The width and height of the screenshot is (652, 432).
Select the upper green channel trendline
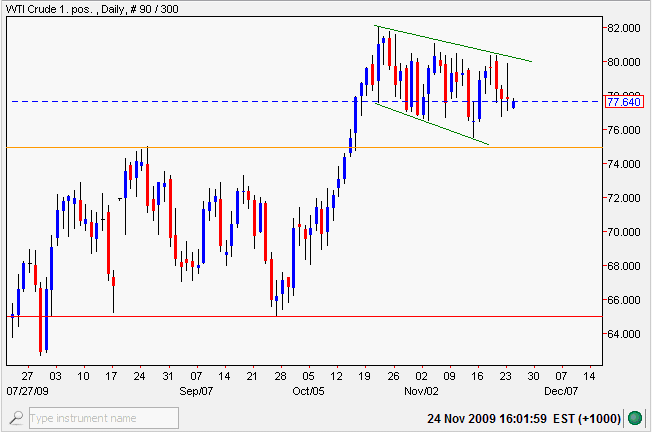453,44
